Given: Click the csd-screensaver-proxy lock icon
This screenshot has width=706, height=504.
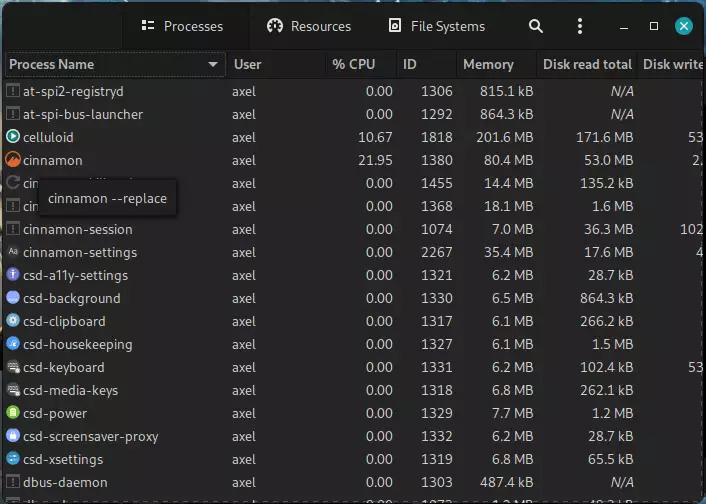Looking at the screenshot, I should [13, 435].
